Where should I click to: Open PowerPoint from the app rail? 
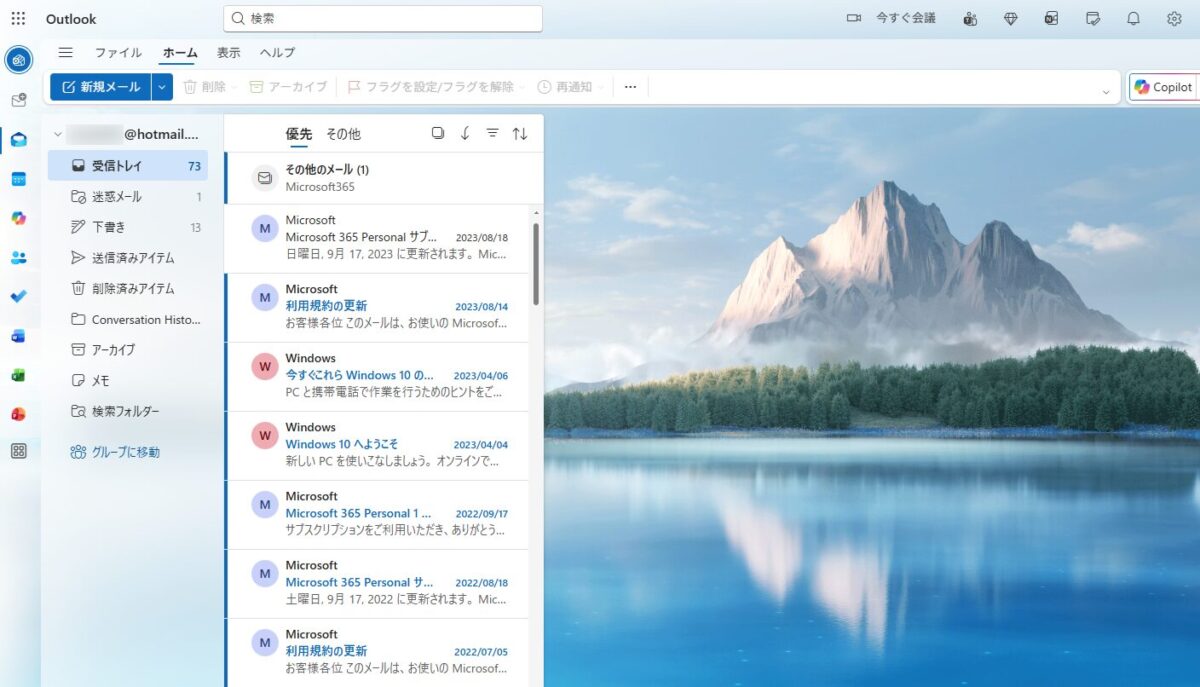(x=20, y=413)
